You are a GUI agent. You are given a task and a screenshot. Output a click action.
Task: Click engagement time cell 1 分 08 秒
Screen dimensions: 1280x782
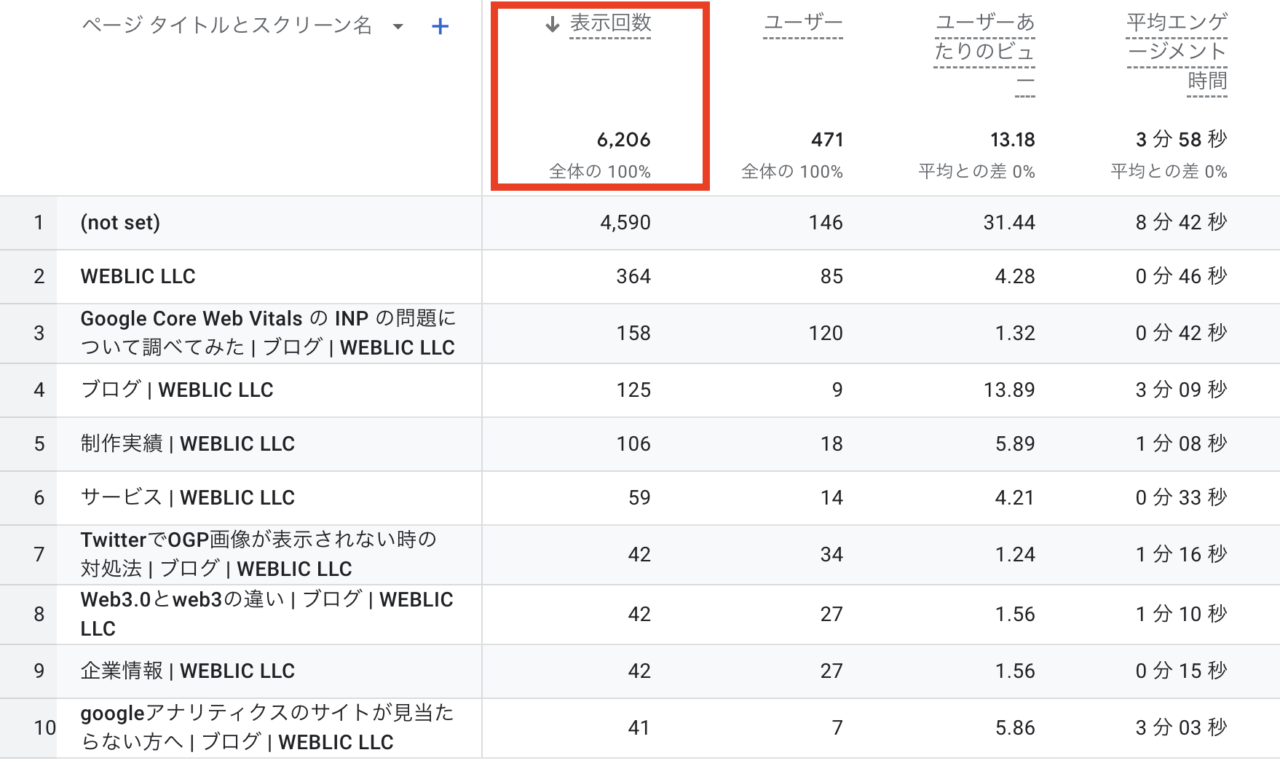click(1181, 444)
